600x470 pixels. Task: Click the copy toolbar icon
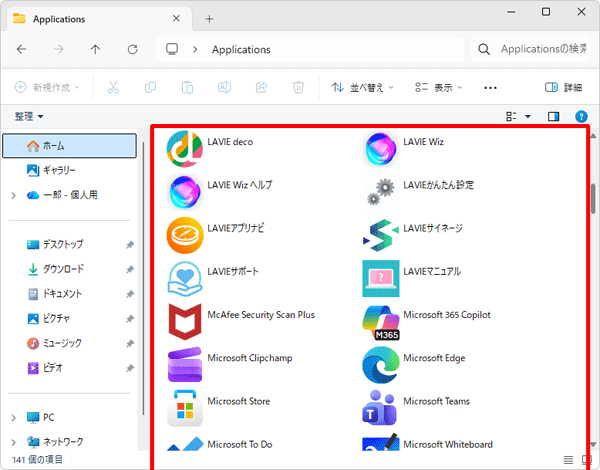(x=150, y=87)
